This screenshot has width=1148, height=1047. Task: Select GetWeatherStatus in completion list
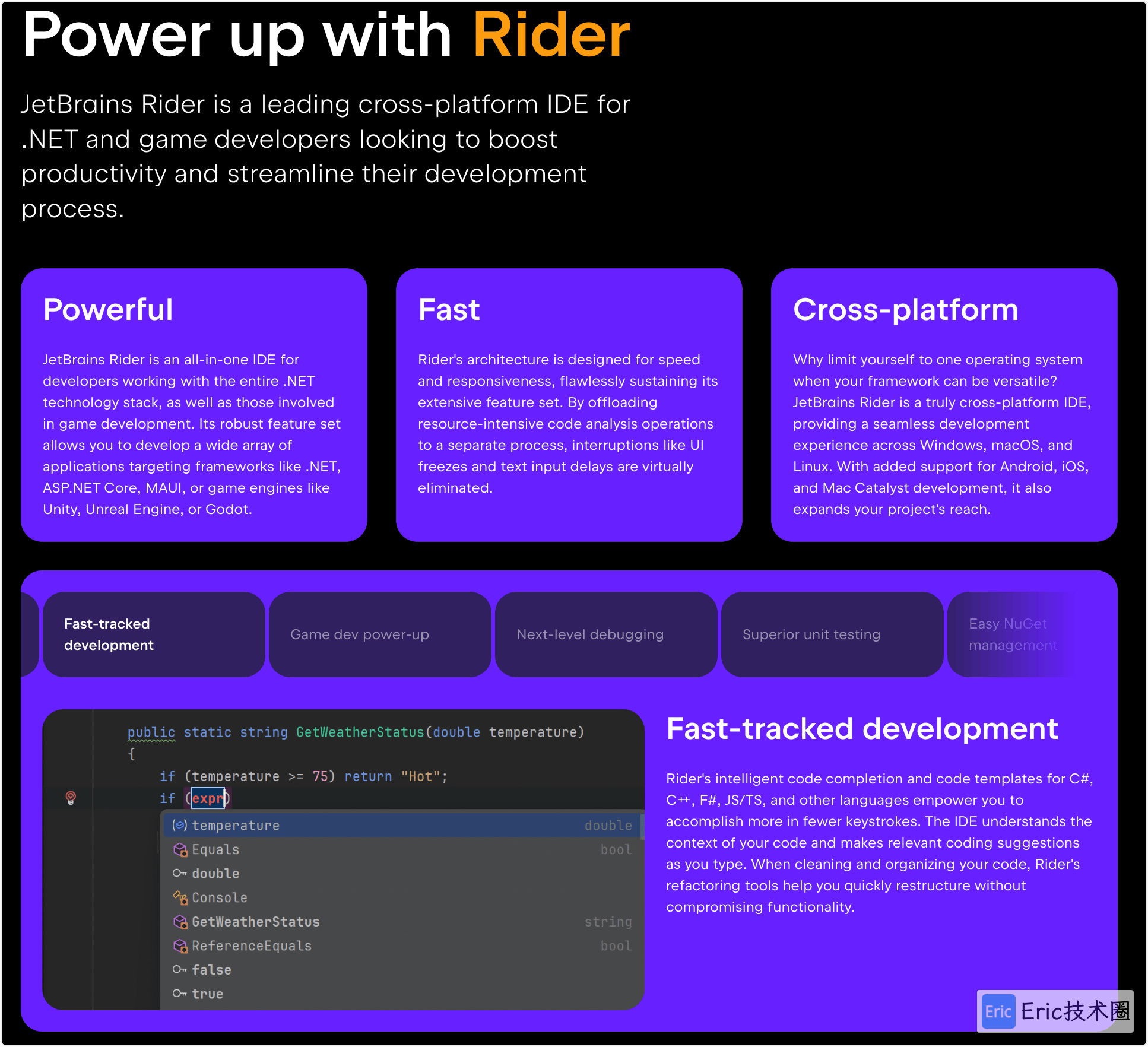(x=402, y=921)
